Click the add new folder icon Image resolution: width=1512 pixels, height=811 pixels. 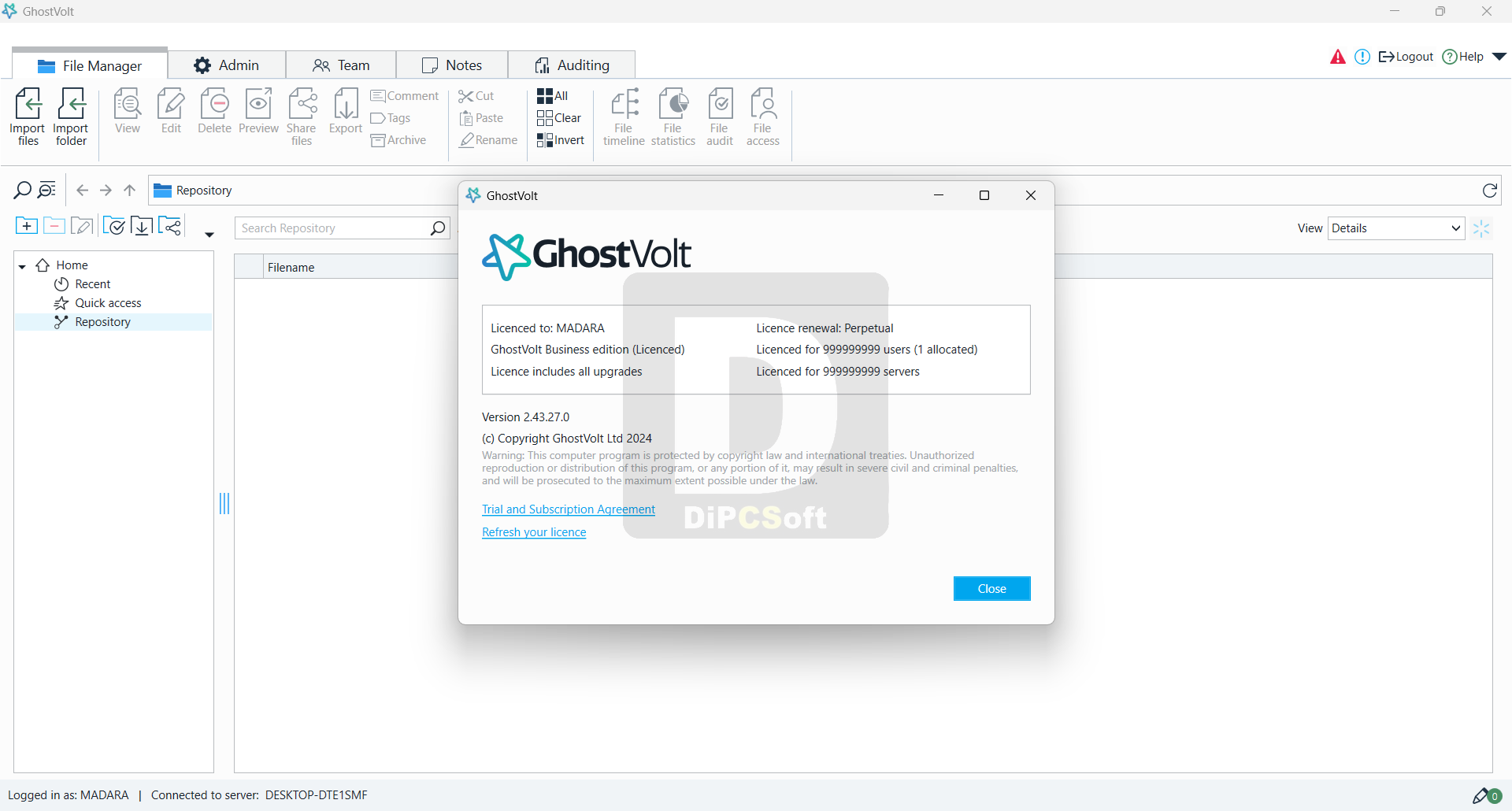coord(26,226)
